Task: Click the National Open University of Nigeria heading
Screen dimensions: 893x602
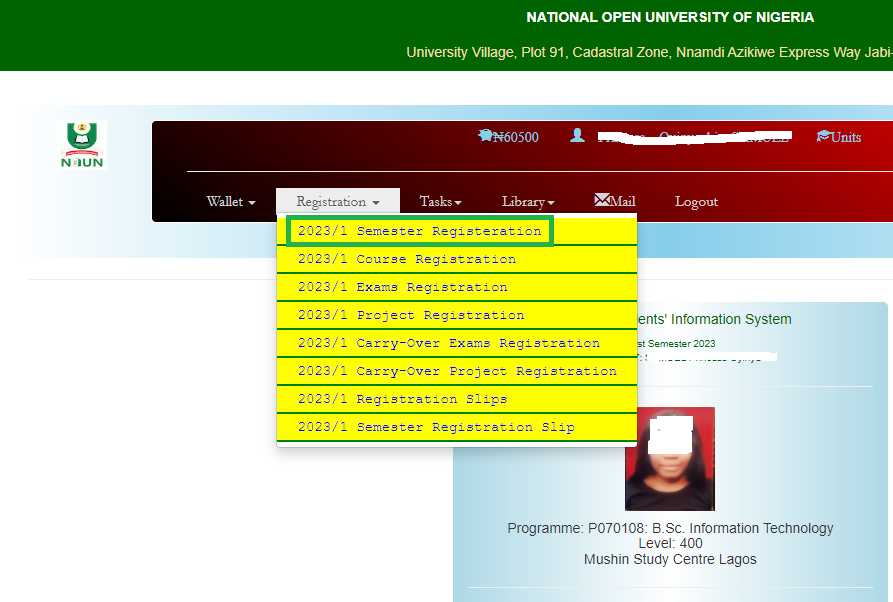Action: (670, 17)
